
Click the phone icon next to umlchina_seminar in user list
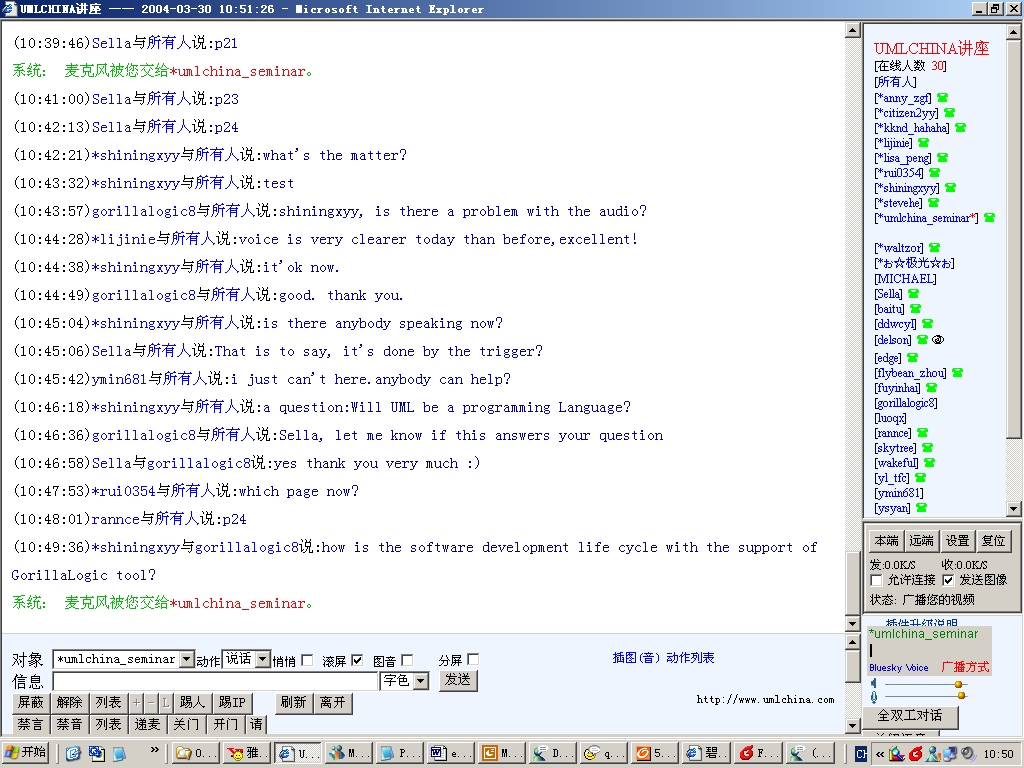click(x=989, y=218)
